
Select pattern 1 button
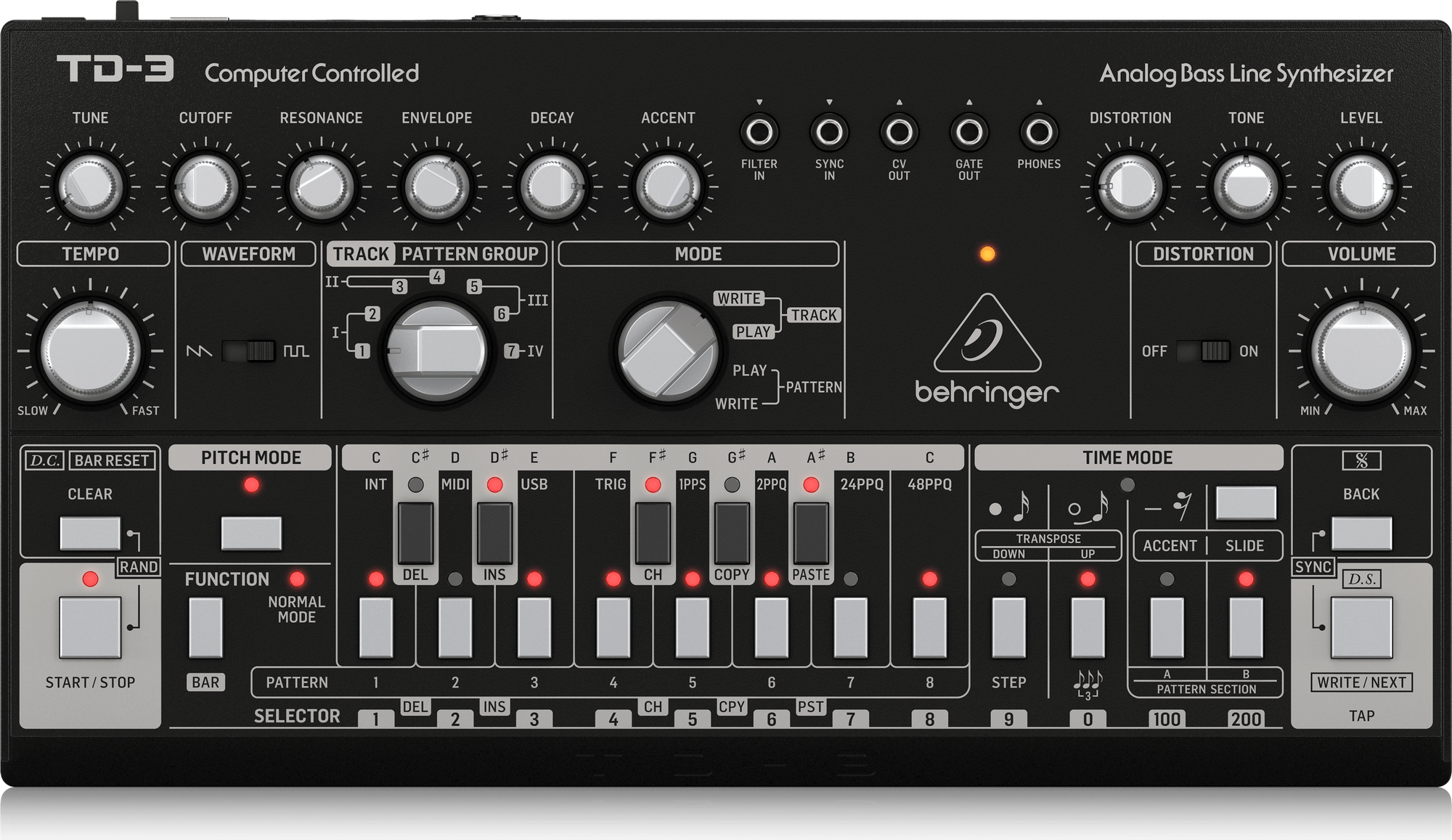pyautogui.click(x=376, y=628)
